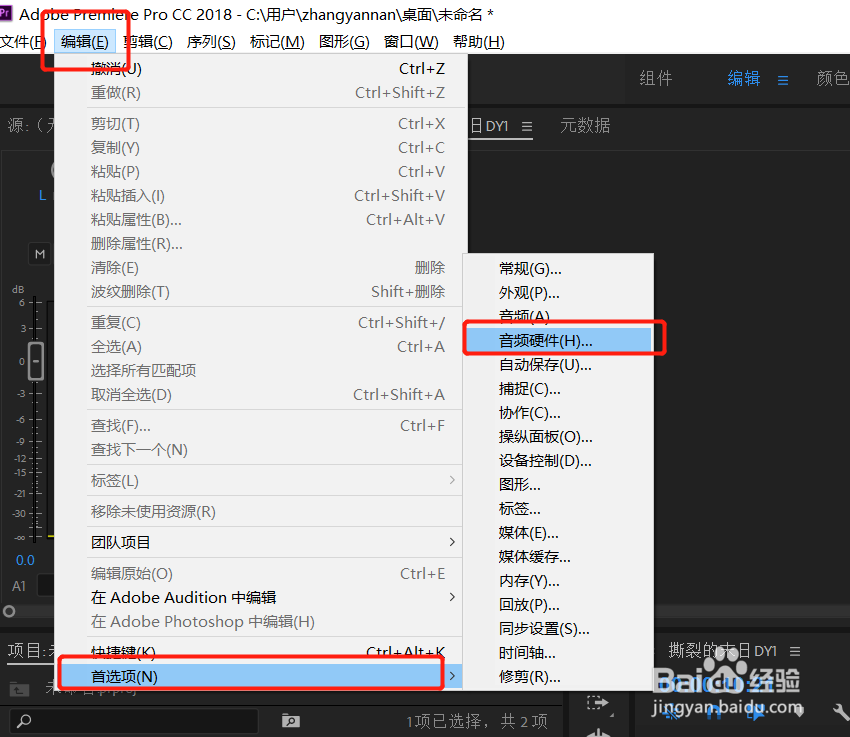The image size is (850, 737).
Task: Open 内存(Y)... preferences
Action: click(558, 581)
